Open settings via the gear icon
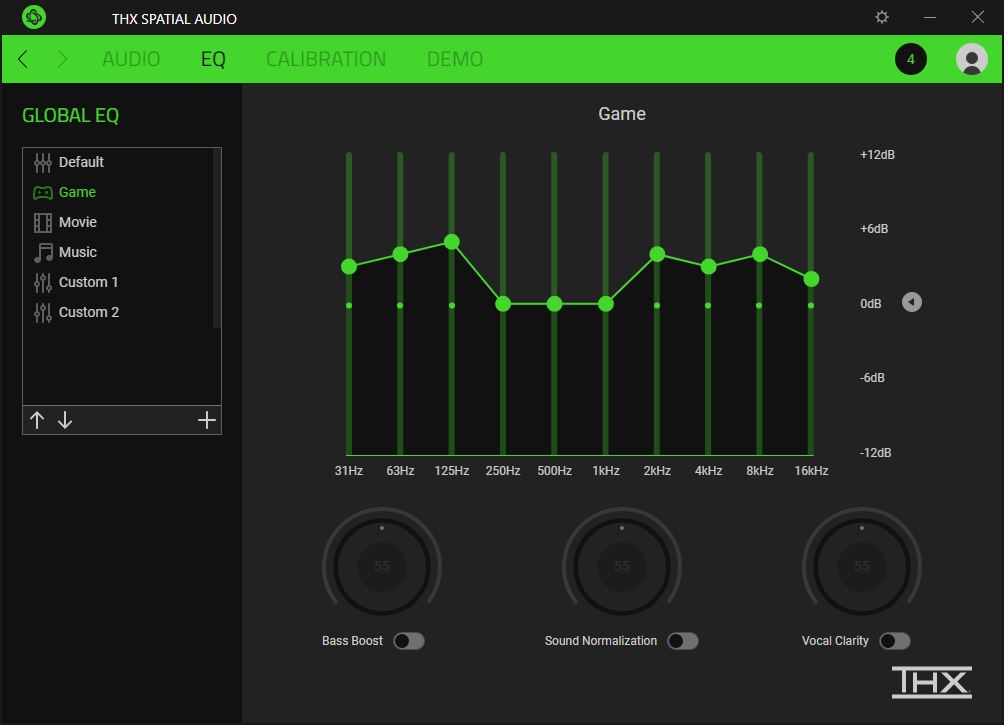The height and width of the screenshot is (725, 1004). (882, 17)
